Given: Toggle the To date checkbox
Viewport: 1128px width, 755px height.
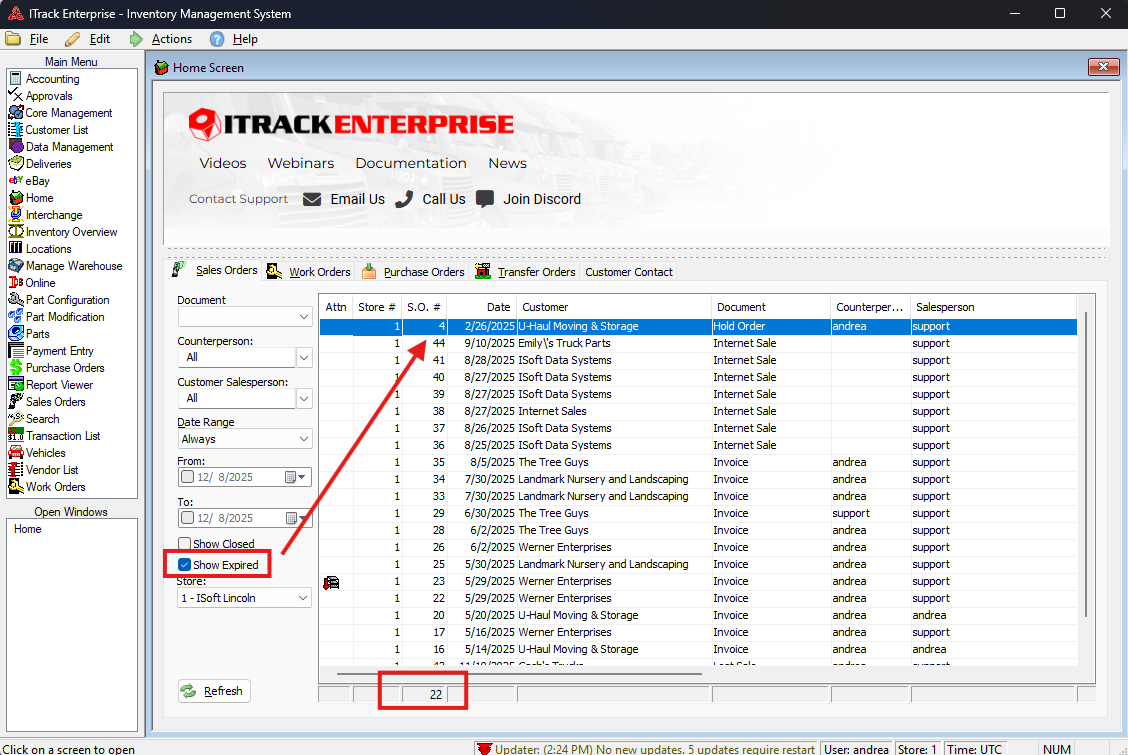Looking at the screenshot, I should point(188,518).
